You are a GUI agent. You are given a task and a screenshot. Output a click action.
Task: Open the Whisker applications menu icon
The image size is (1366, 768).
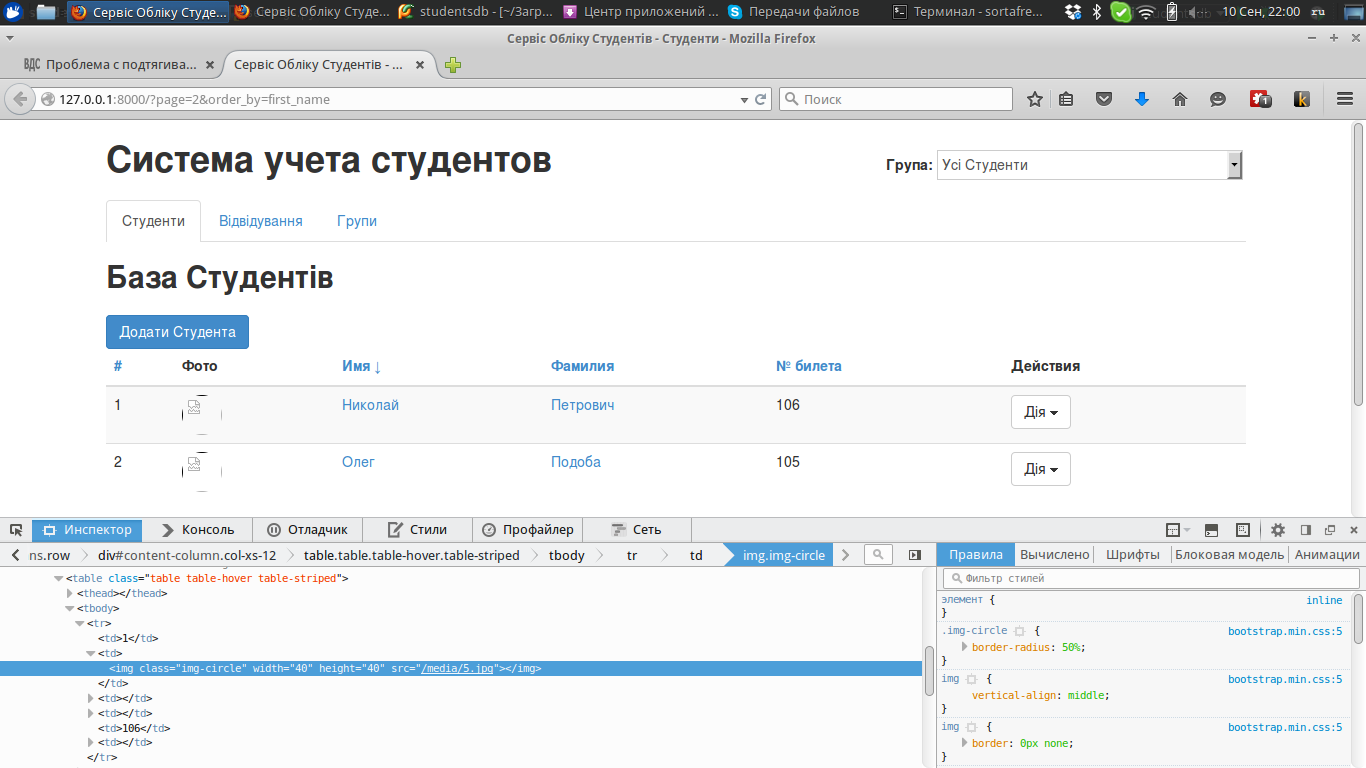pyautogui.click(x=13, y=12)
